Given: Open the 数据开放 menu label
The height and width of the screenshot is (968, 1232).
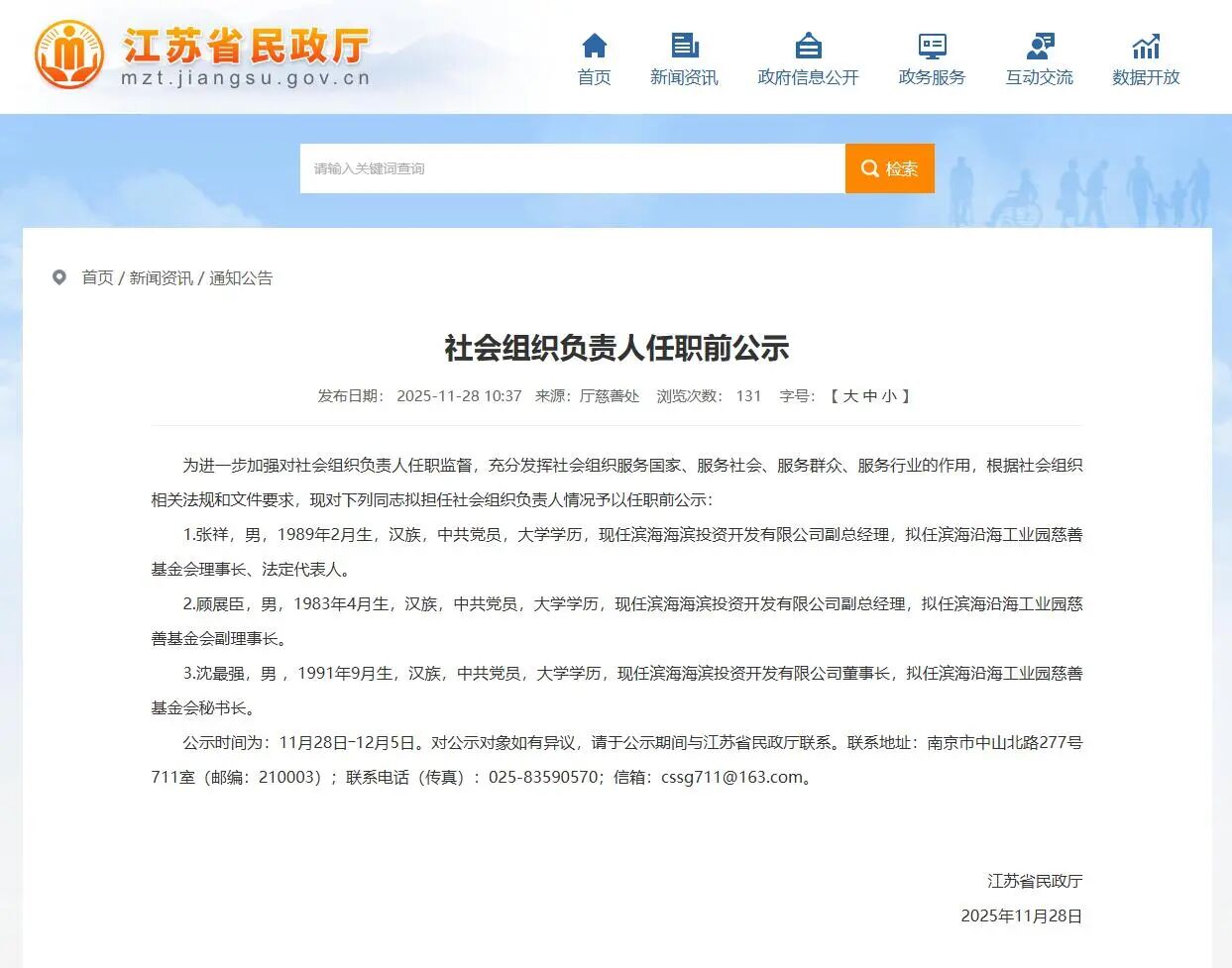Looking at the screenshot, I should (x=1146, y=77).
